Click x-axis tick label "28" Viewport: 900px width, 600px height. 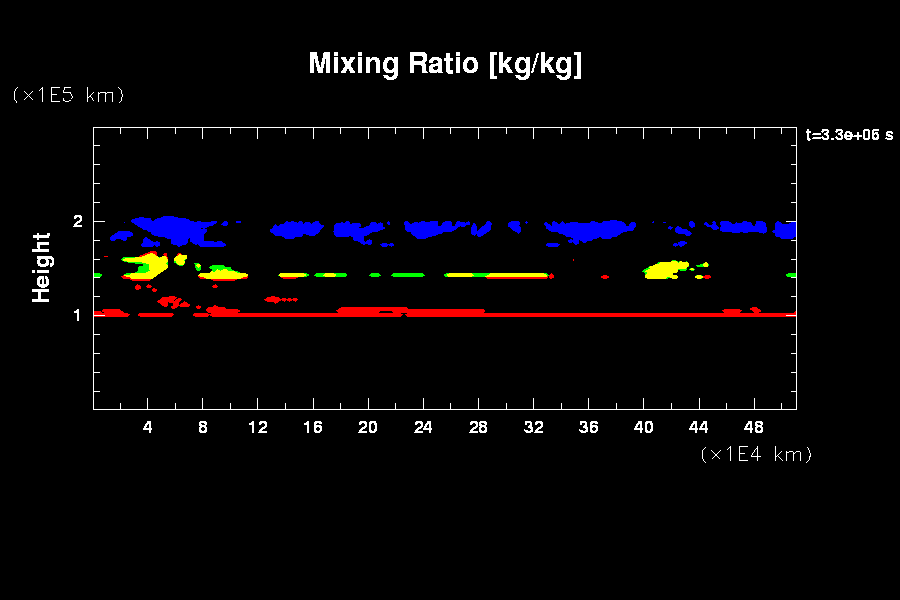click(478, 428)
